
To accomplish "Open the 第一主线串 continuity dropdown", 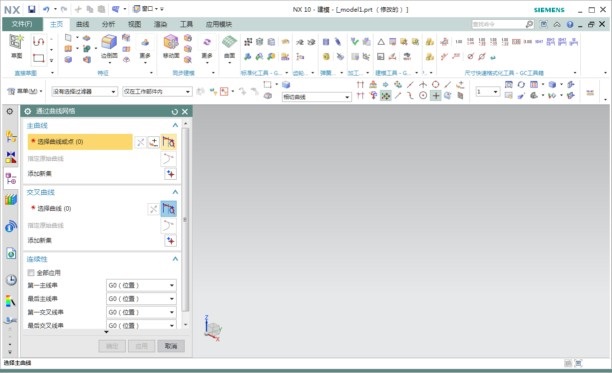I will pyautogui.click(x=141, y=286).
